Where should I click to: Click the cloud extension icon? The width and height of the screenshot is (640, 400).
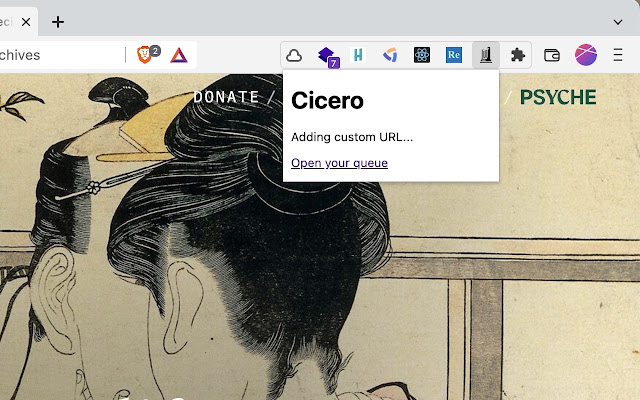pos(294,55)
